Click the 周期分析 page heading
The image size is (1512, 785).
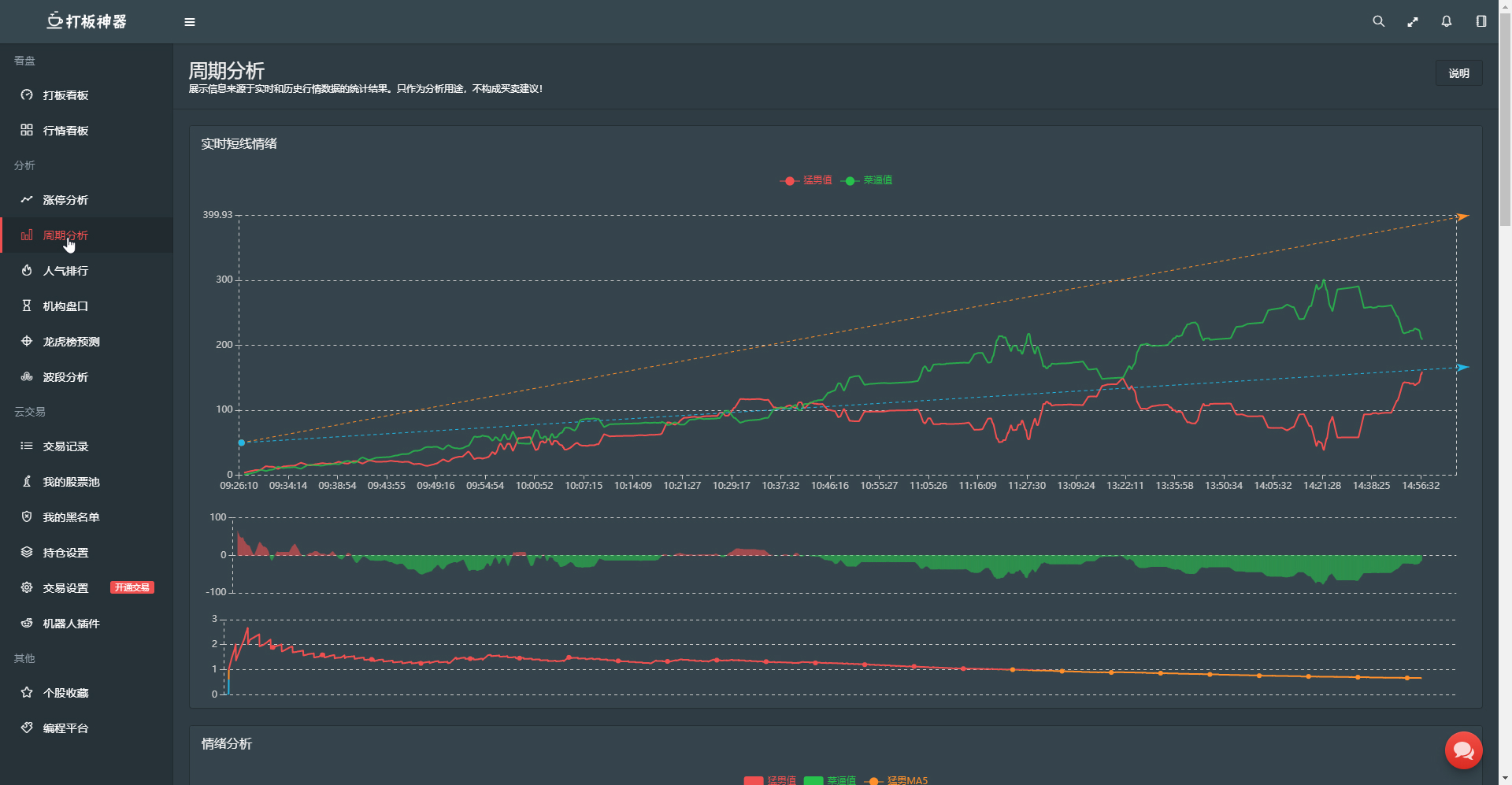point(227,70)
